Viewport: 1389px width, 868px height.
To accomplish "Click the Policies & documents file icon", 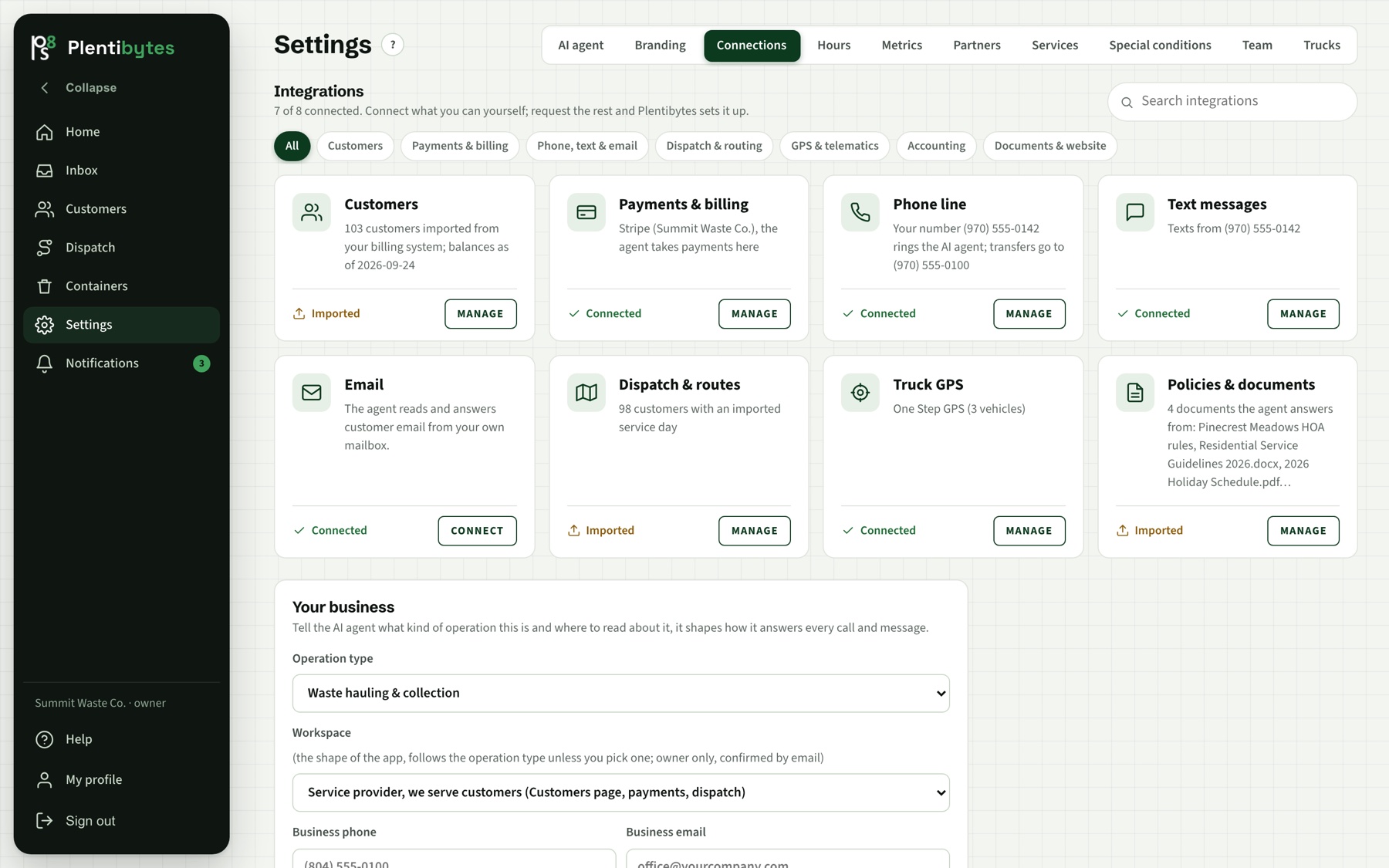I will pos(1135,393).
